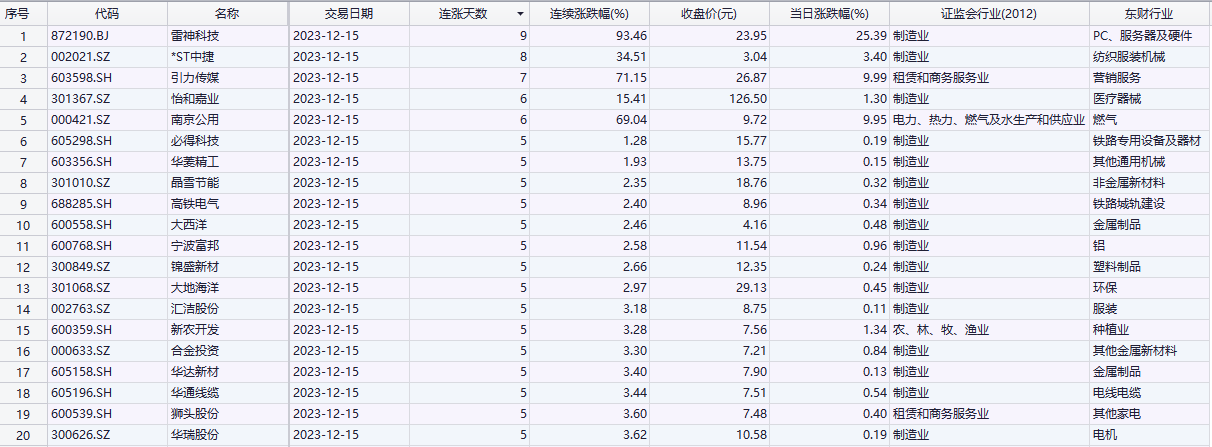Select the 东财行业 column header
Viewport: 1212px width, 447px height.
pos(1148,14)
